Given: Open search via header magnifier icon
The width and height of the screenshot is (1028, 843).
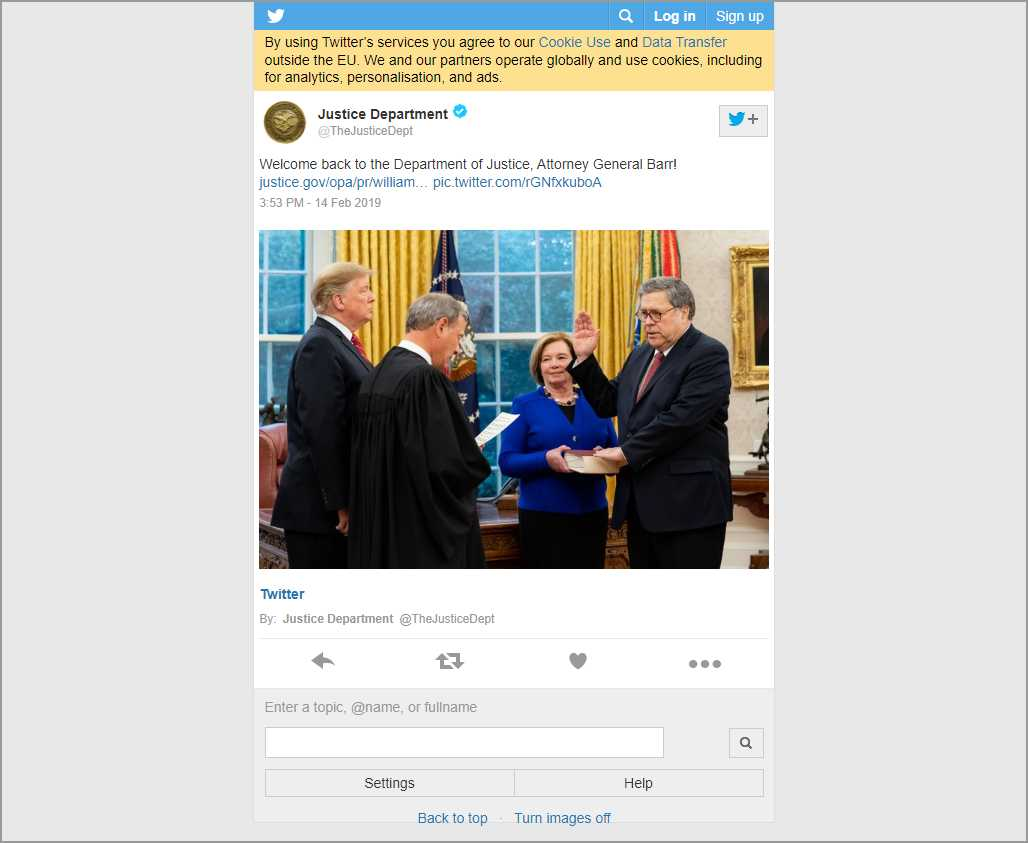Looking at the screenshot, I should pos(626,16).
